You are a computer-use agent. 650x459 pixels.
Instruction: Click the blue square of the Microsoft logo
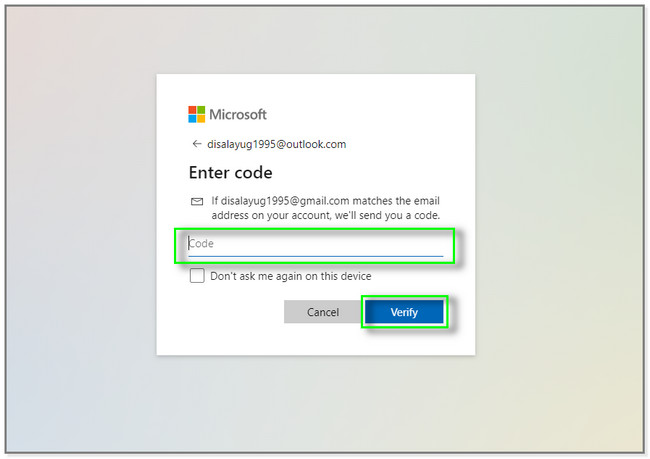[x=192, y=119]
